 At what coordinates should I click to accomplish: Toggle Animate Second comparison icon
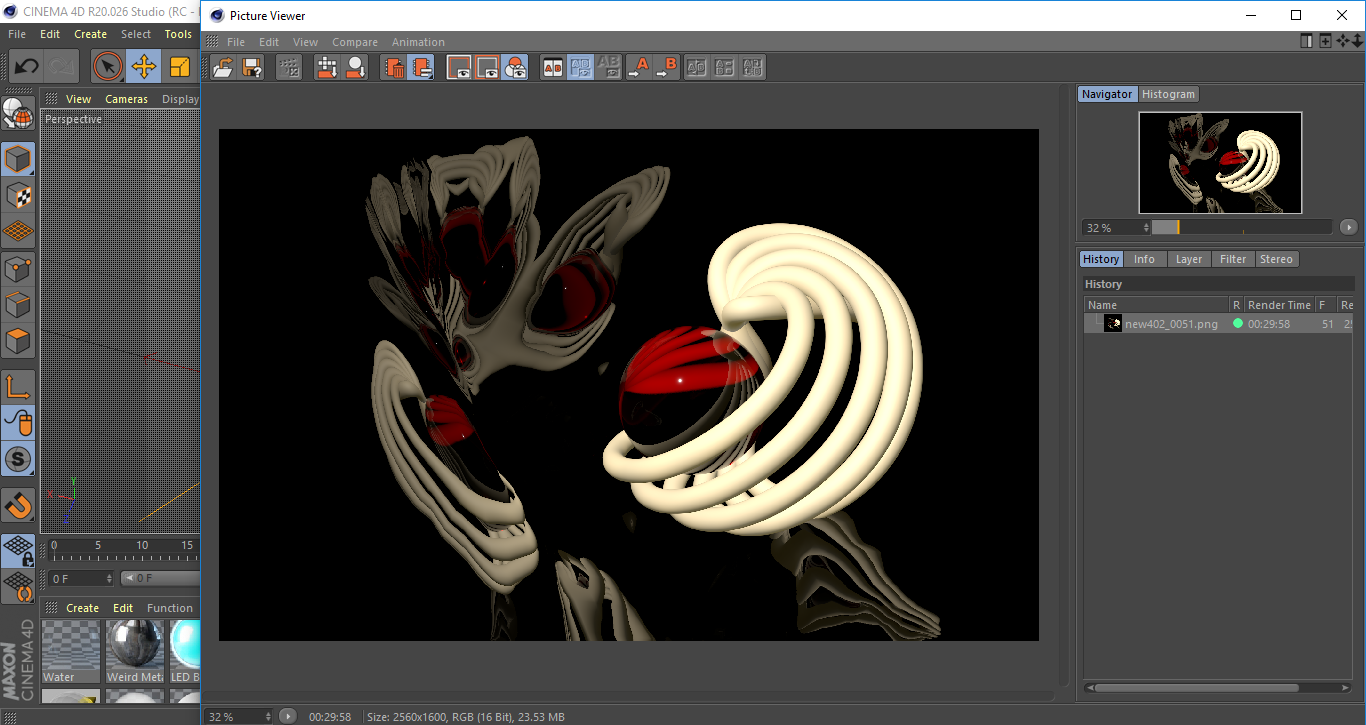[580, 68]
